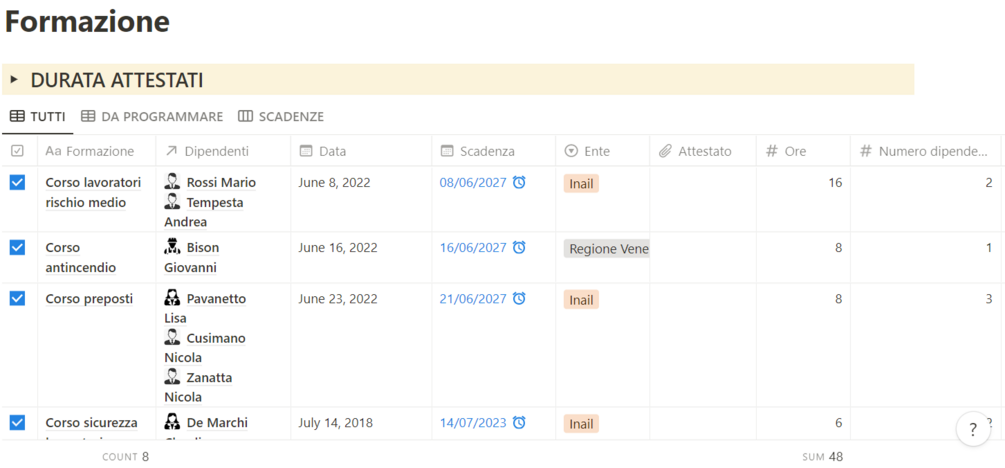Uncheck the Corso preposti row checkbox

pos(17,298)
